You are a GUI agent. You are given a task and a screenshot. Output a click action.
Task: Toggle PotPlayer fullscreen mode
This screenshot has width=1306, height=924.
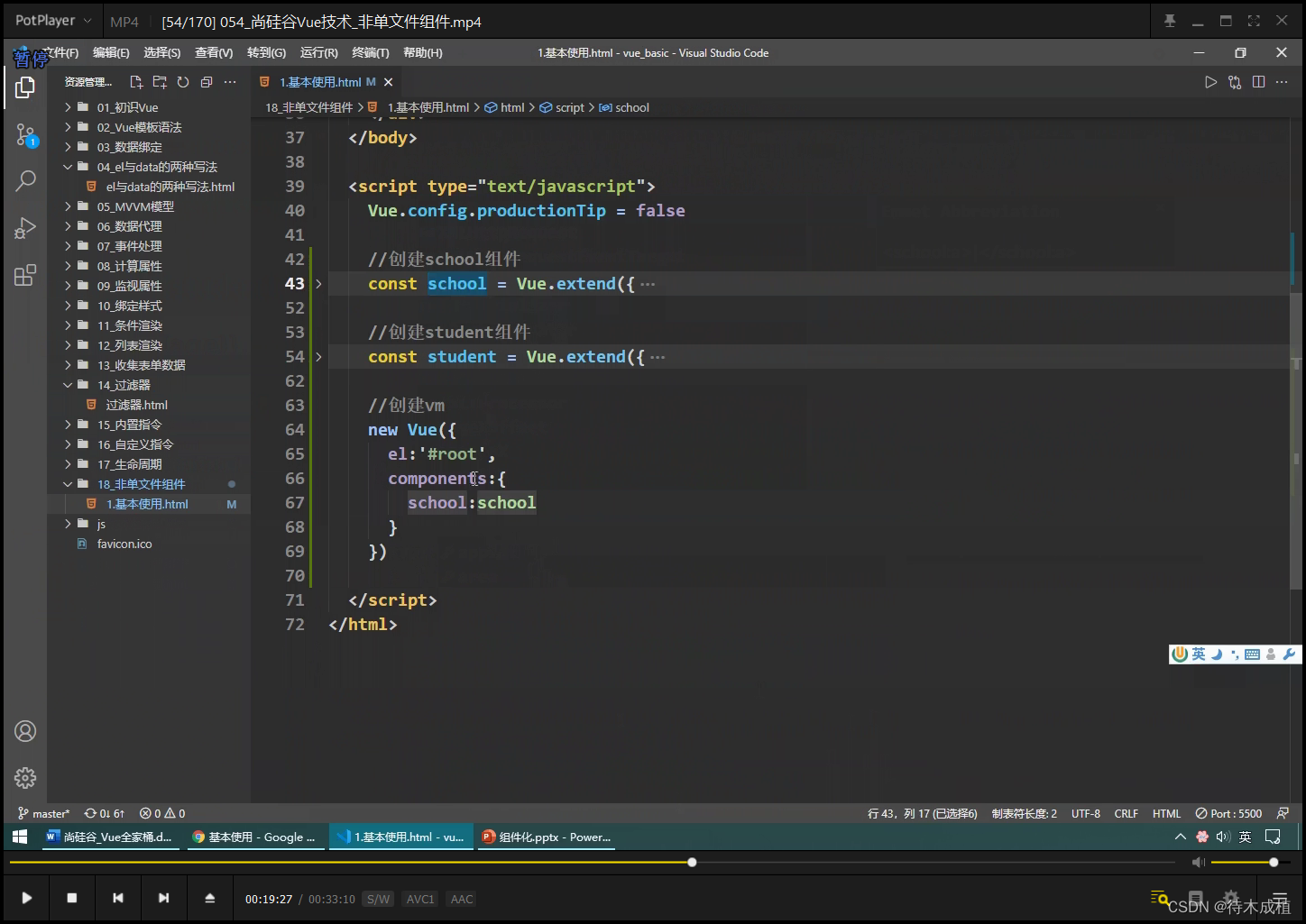[x=1254, y=21]
